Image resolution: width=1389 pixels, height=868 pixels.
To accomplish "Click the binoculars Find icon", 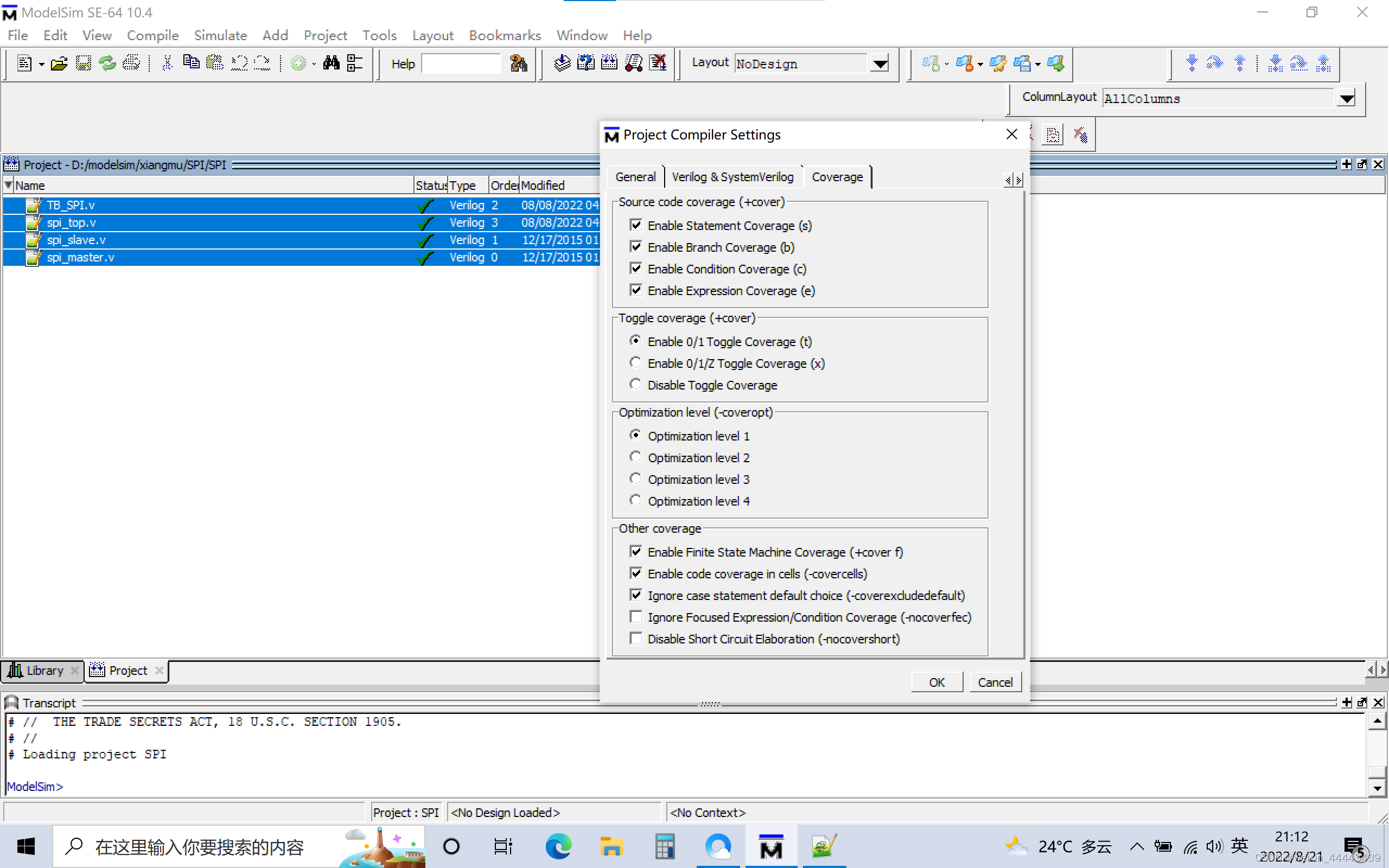I will 331,62.
